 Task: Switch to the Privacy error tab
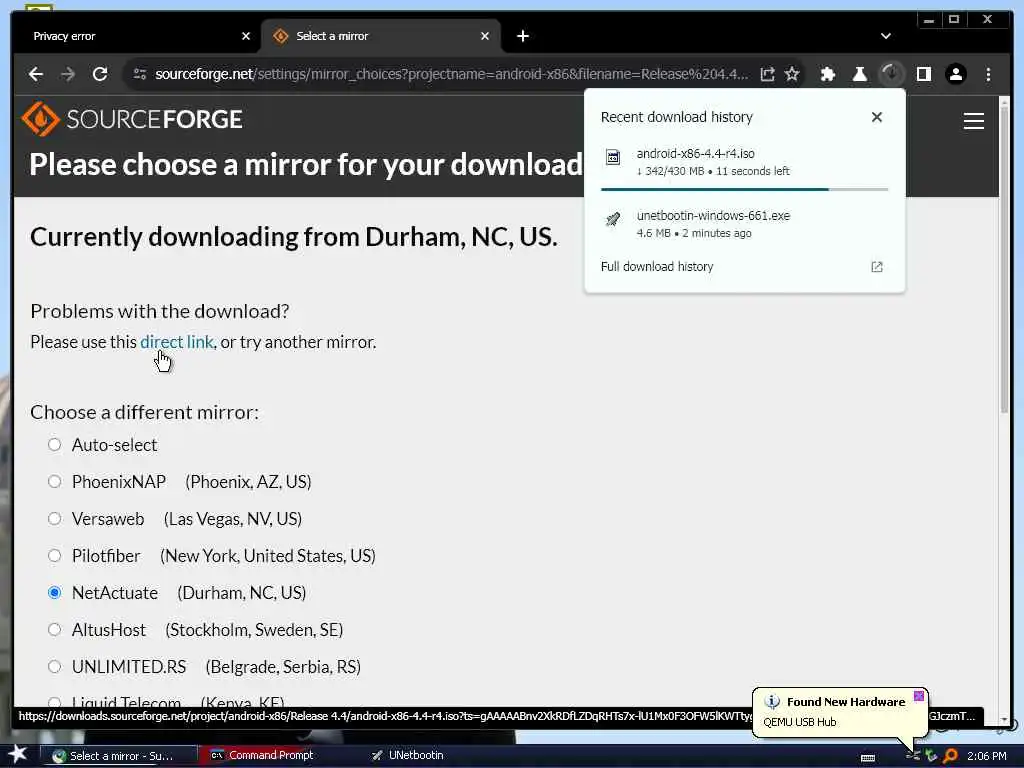tap(135, 37)
